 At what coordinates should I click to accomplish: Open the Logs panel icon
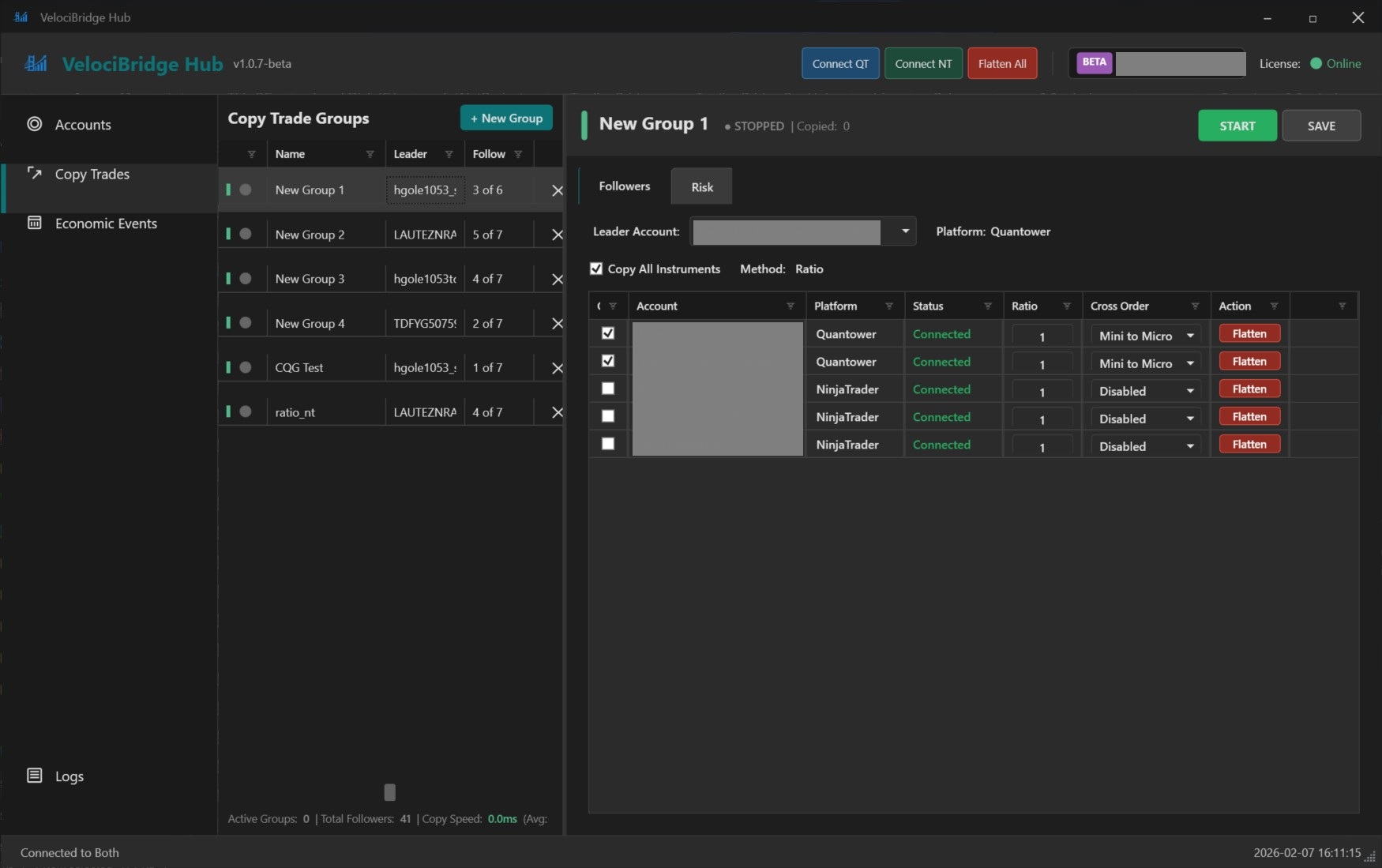tap(36, 776)
